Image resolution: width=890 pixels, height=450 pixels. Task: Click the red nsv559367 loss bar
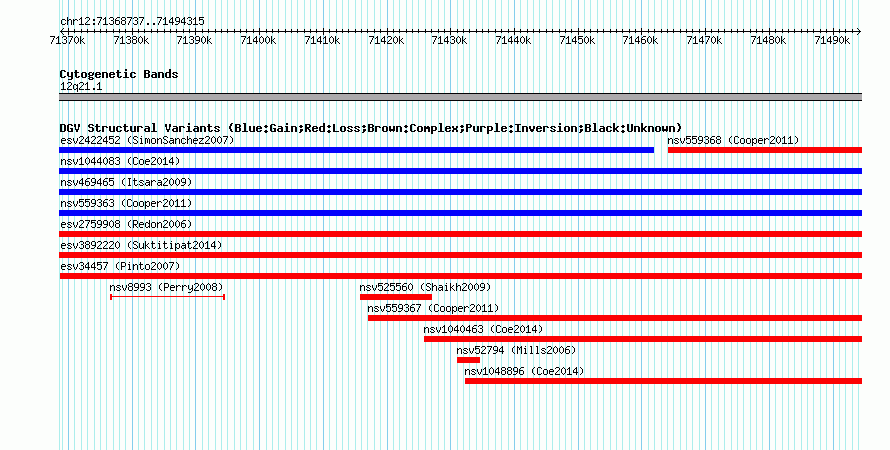pos(615,318)
